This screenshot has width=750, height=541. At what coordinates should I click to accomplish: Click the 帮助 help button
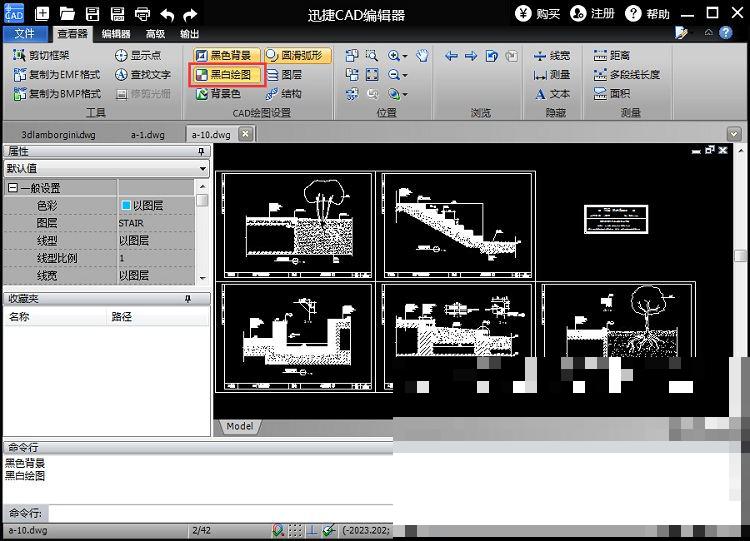[648, 13]
